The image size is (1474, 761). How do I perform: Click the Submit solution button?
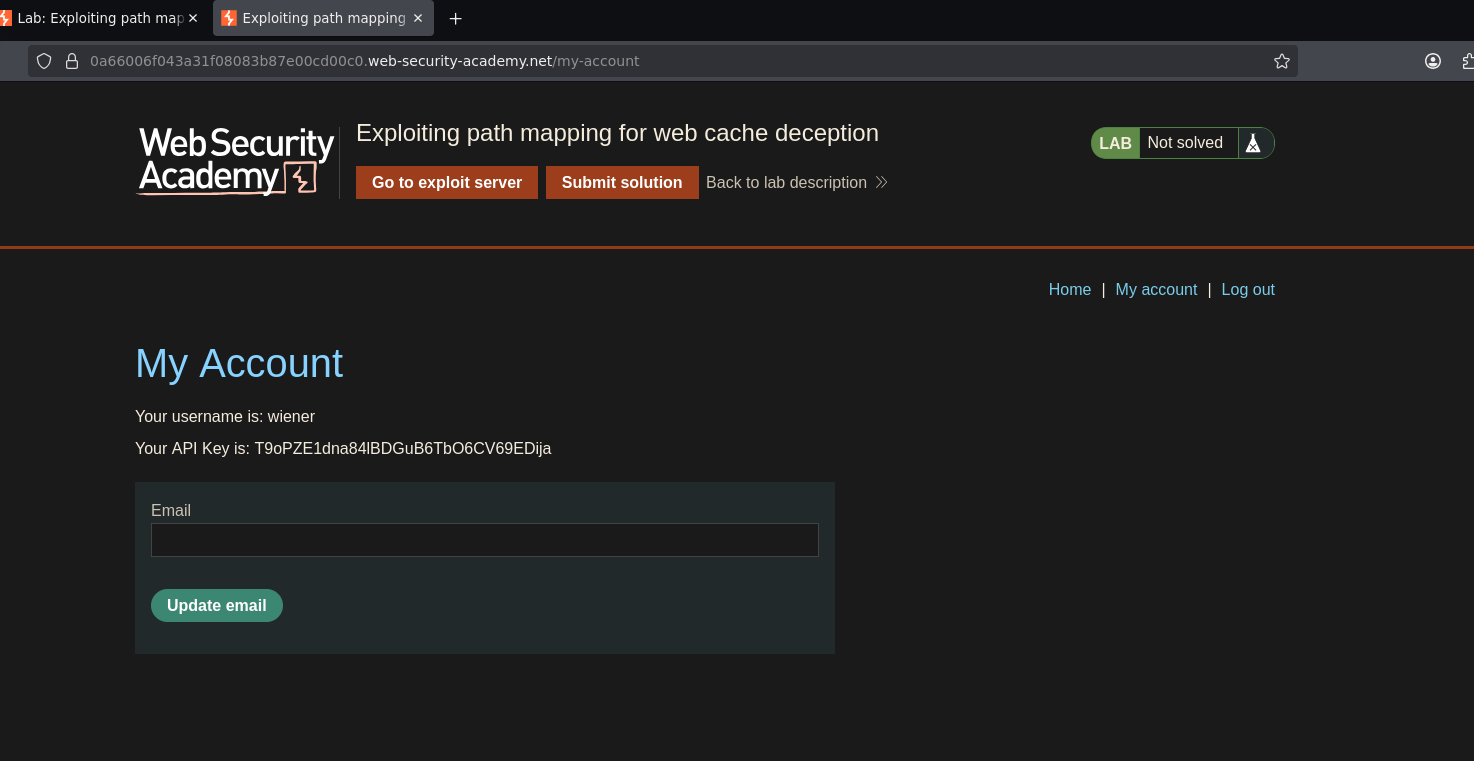coord(622,182)
